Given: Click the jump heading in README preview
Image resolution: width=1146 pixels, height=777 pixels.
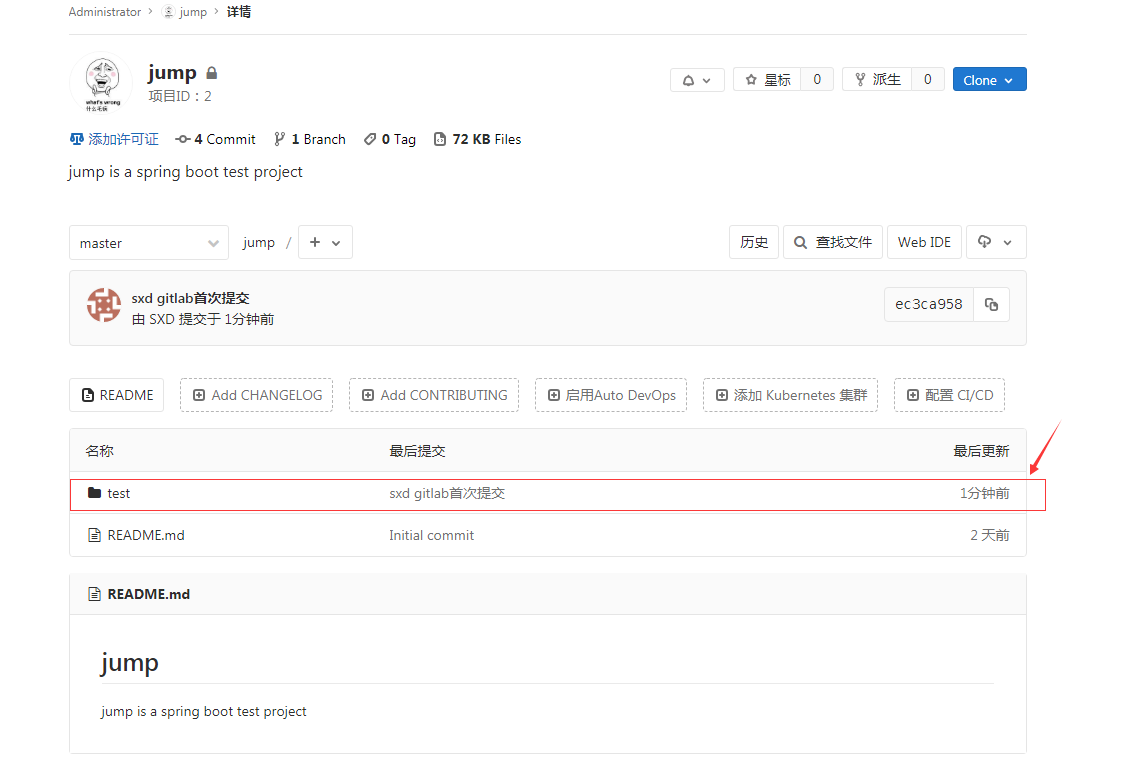Looking at the screenshot, I should (x=129, y=662).
